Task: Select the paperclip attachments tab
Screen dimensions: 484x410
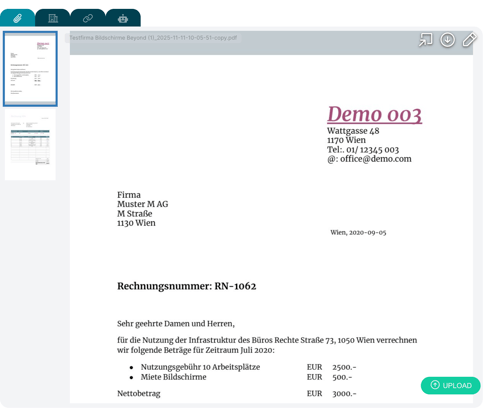Action: pos(17,18)
